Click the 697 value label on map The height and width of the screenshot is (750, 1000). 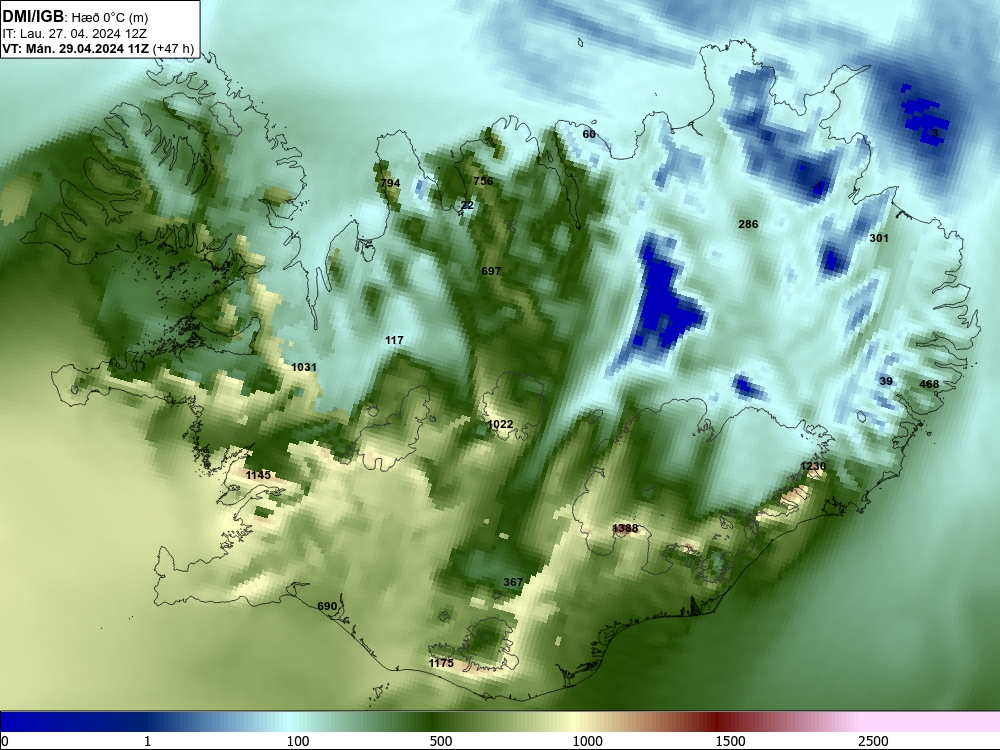coord(491,271)
